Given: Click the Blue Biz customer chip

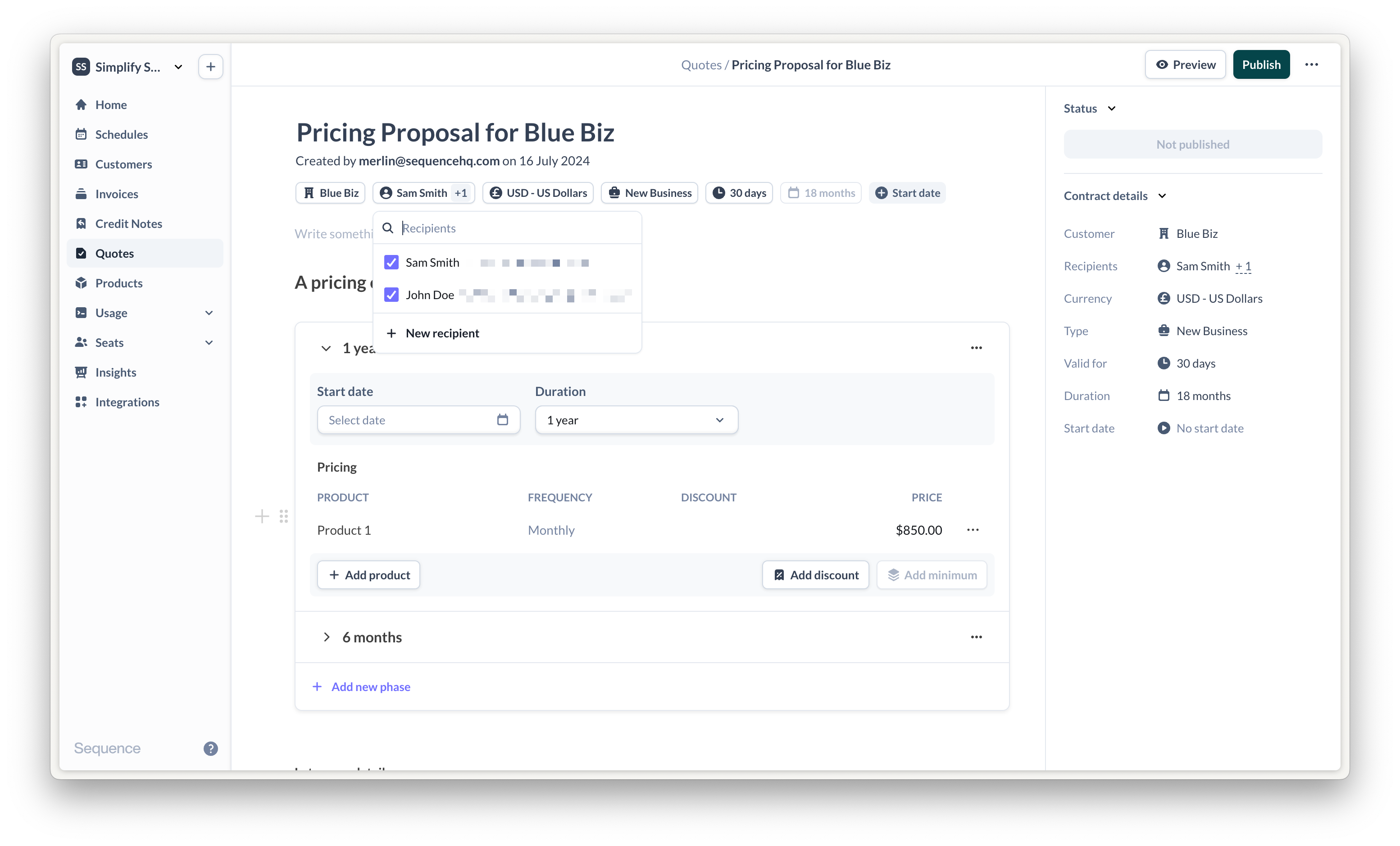Looking at the screenshot, I should 330,193.
